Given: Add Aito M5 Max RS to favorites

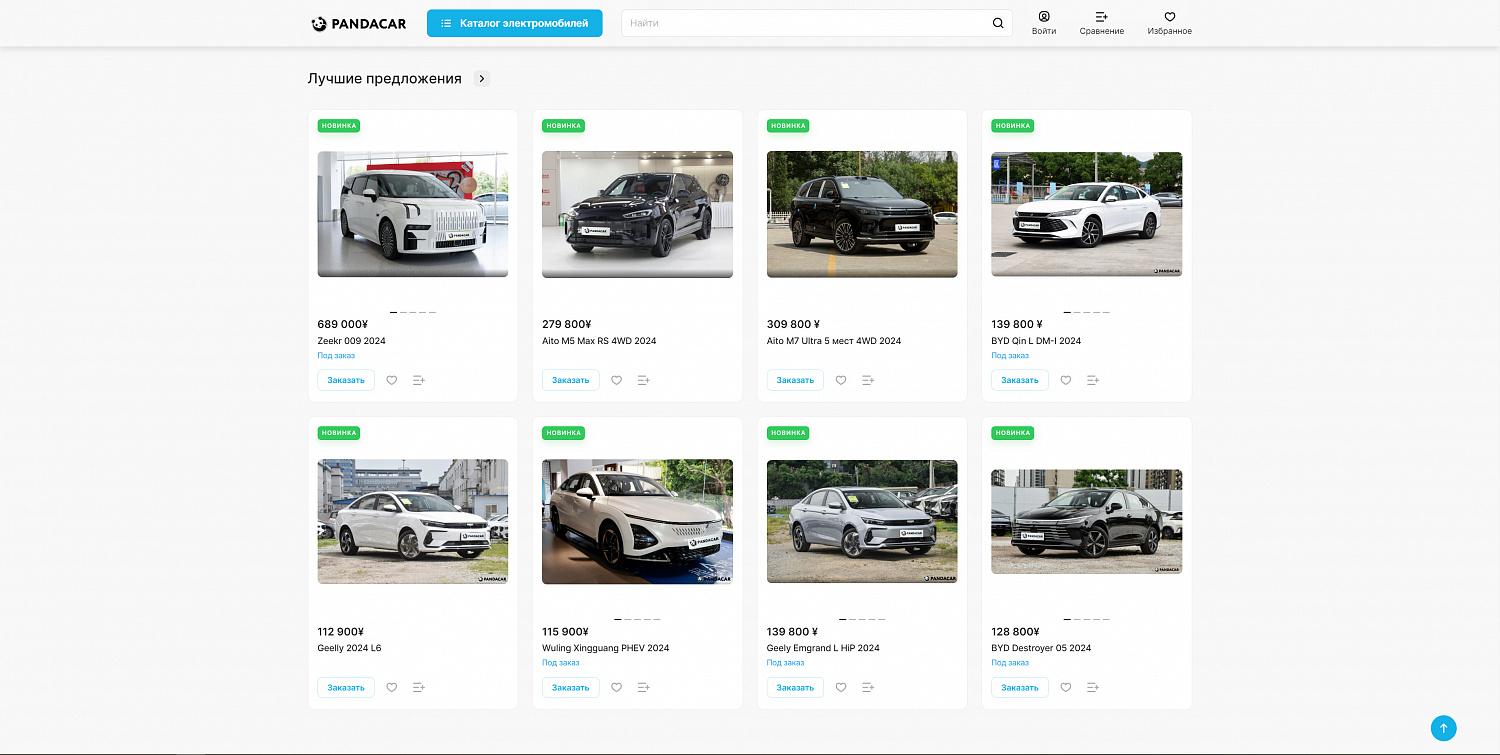Looking at the screenshot, I should (x=617, y=380).
